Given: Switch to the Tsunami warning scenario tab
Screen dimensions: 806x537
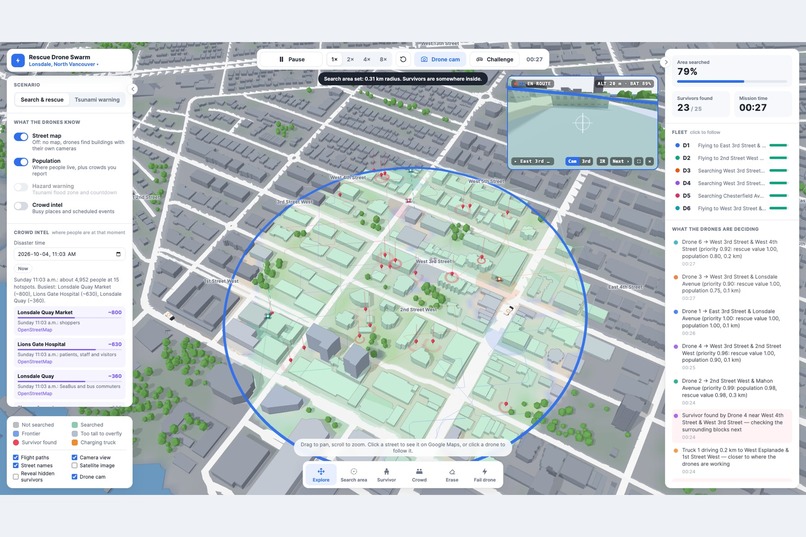Looking at the screenshot, I should pos(97,100).
